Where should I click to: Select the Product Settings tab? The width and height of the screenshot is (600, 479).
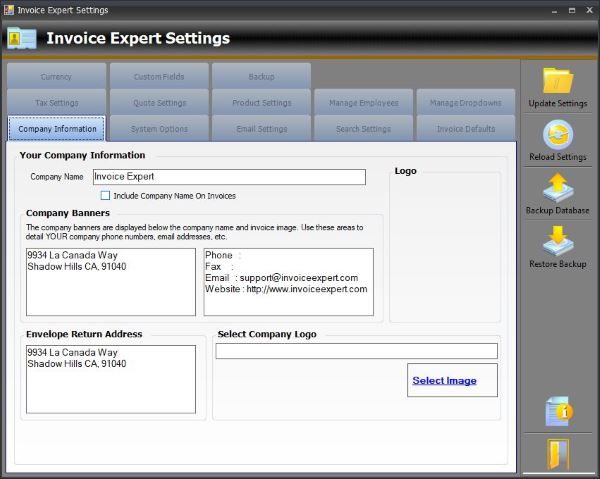coord(261,103)
